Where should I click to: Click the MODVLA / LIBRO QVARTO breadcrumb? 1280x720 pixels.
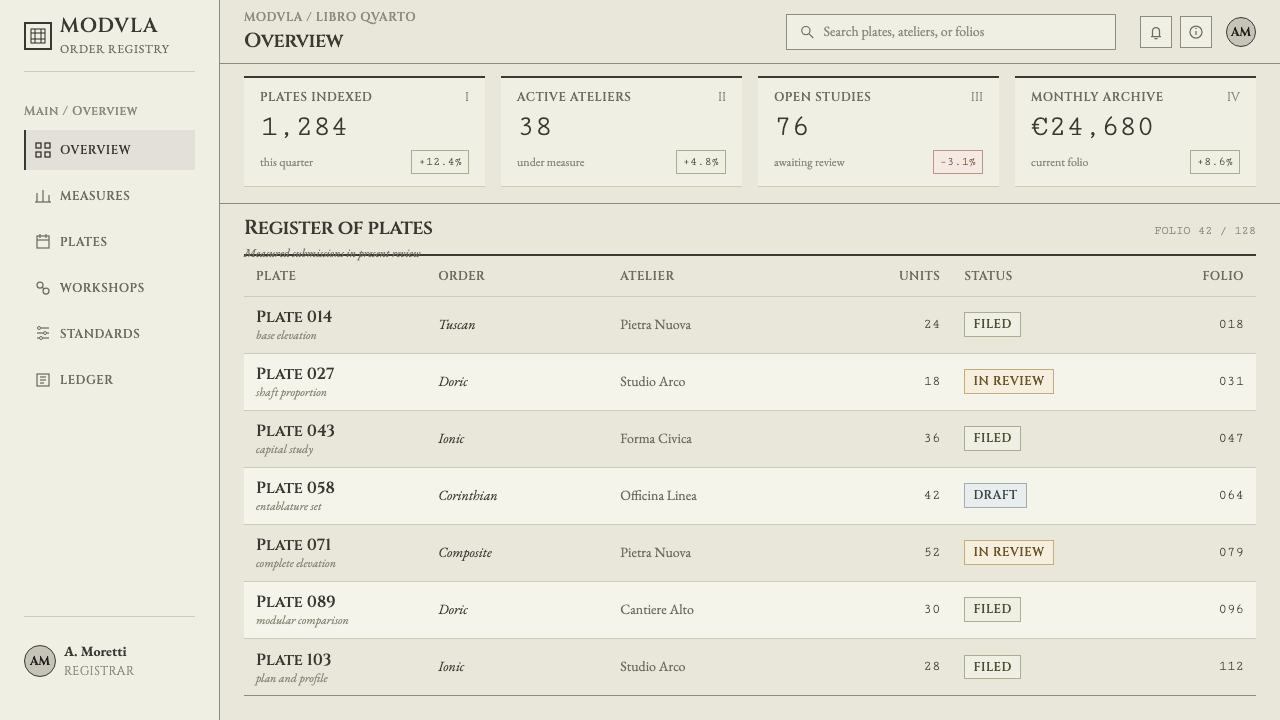click(x=330, y=17)
